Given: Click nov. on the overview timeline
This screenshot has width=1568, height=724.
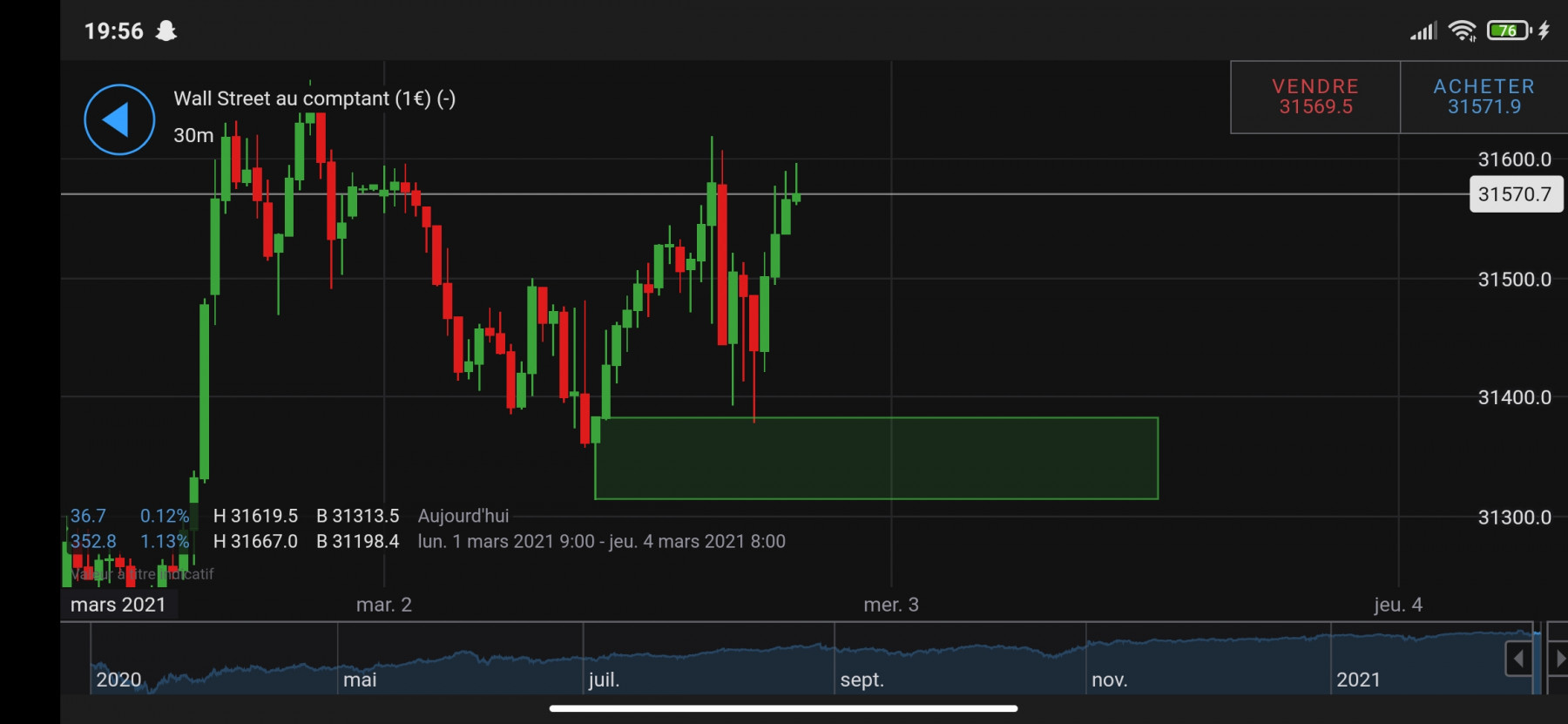Looking at the screenshot, I should coord(1109,680).
